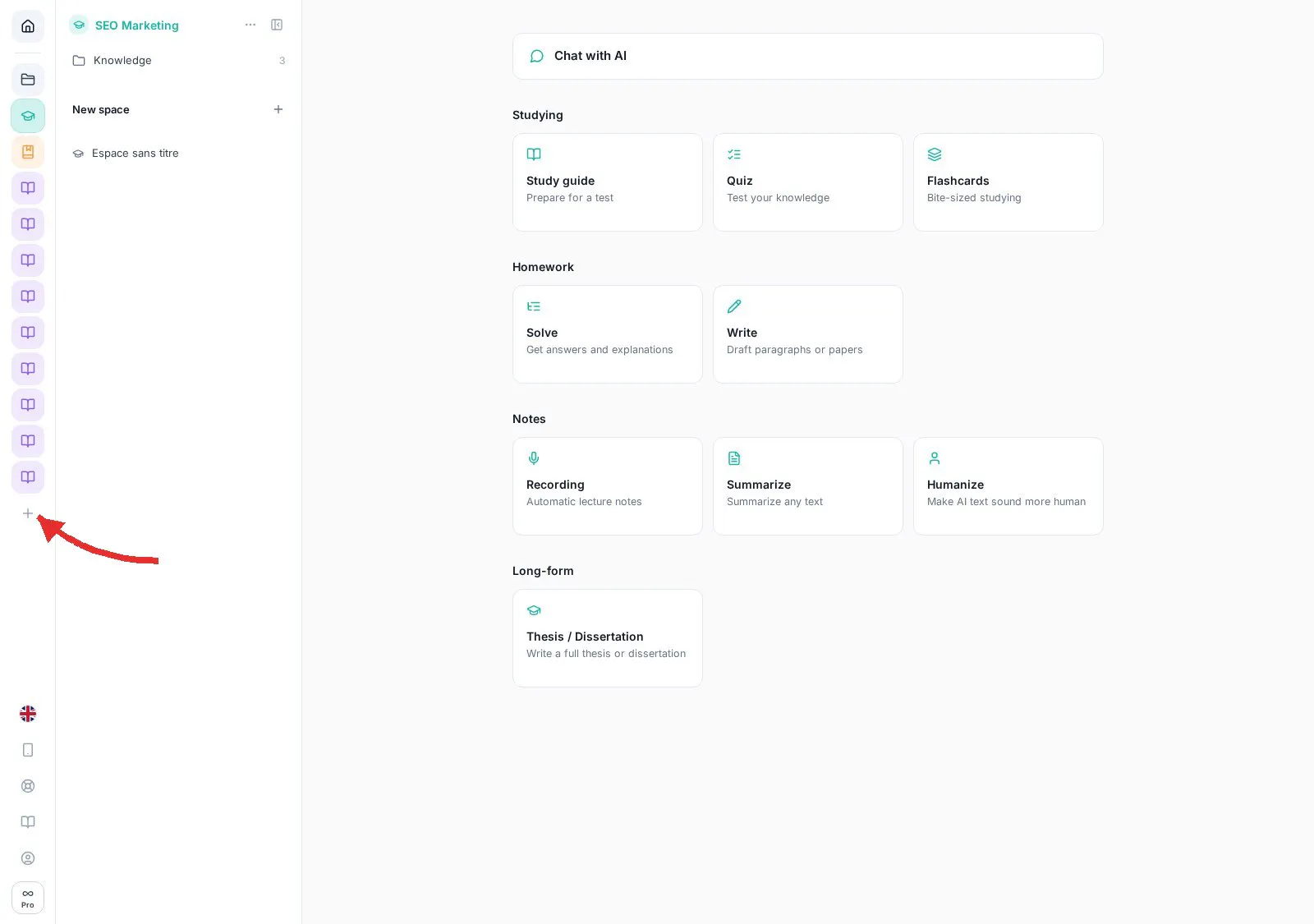Click the Notes section heading
The image size is (1314, 924).
point(529,419)
